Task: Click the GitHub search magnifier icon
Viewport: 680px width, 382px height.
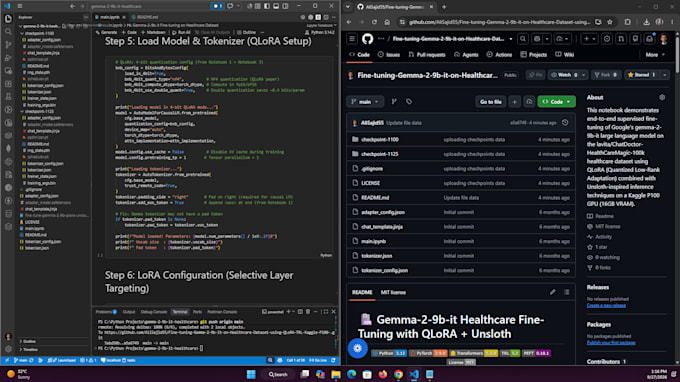Action: coord(523,39)
